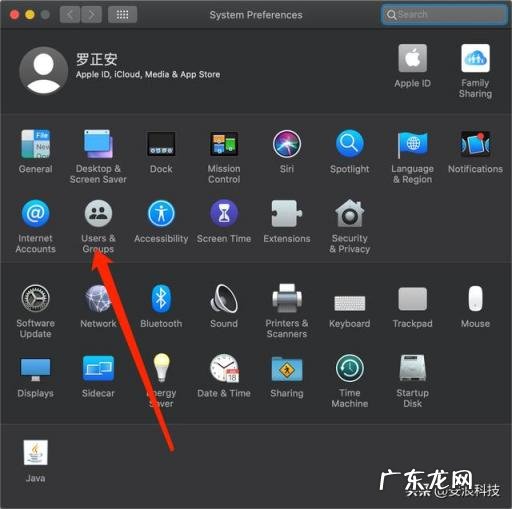512x509 pixels.
Task: Open the Dock preferences icon
Action: [161, 144]
